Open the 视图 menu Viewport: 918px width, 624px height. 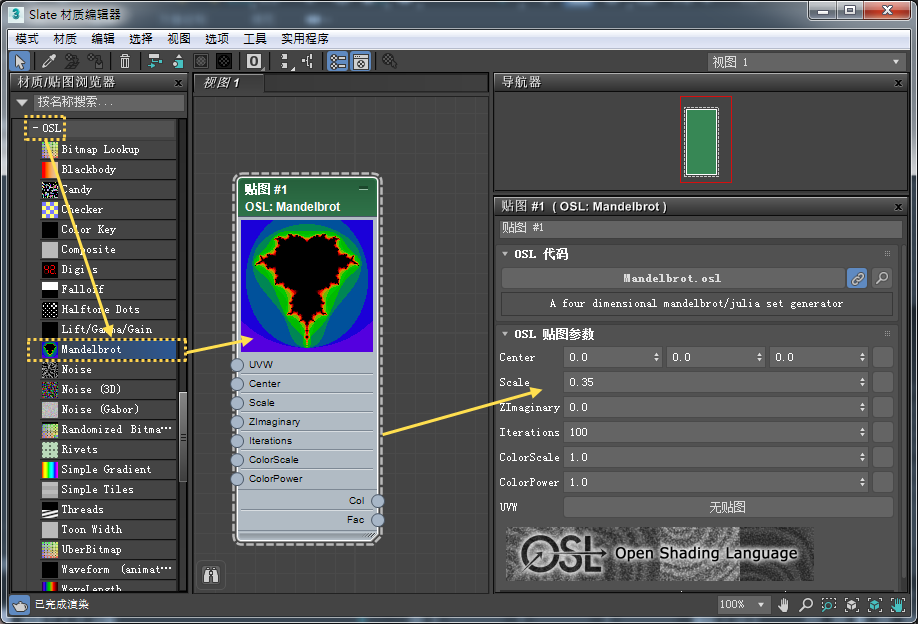click(x=179, y=39)
